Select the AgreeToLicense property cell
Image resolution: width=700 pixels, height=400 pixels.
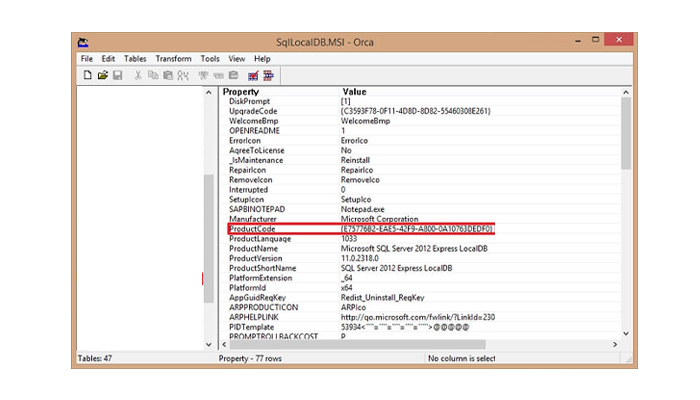[x=257, y=150]
